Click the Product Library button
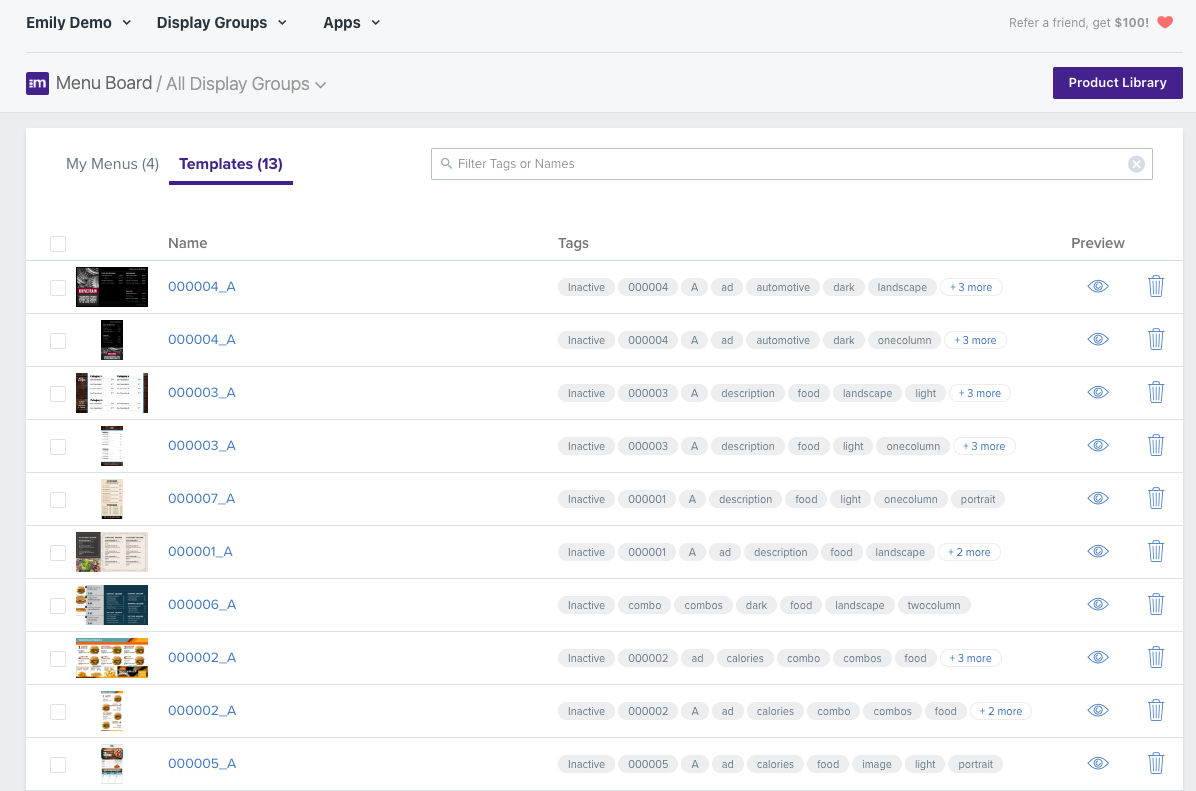 click(1117, 82)
